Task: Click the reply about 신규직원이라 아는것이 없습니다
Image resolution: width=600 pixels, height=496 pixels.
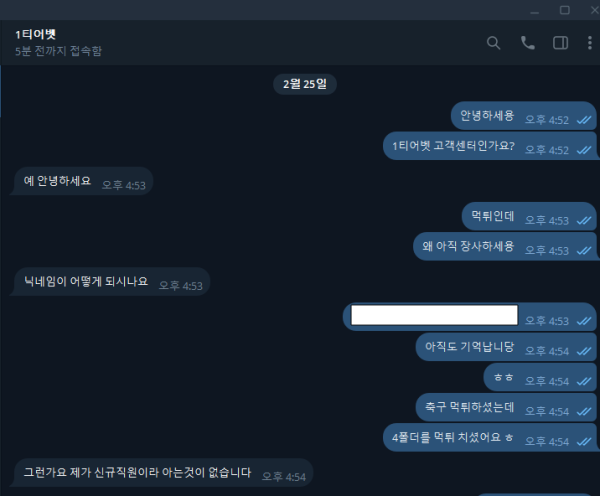Action: click(x=163, y=473)
